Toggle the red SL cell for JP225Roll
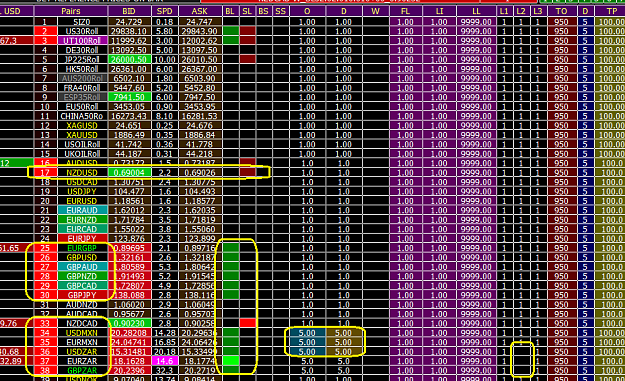The height and width of the screenshot is (381, 625). 248,59
